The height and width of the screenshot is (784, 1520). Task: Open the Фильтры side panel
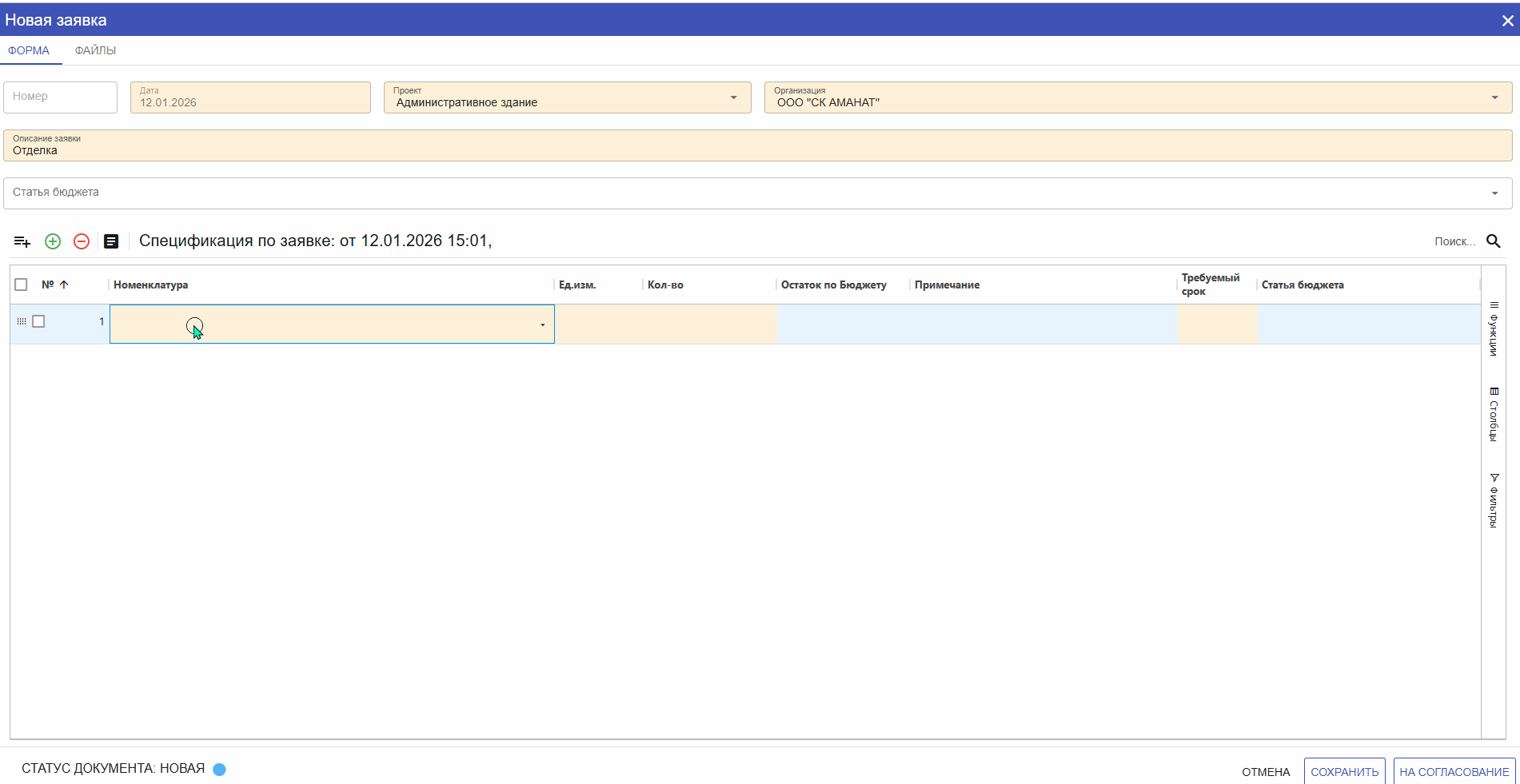click(1494, 501)
